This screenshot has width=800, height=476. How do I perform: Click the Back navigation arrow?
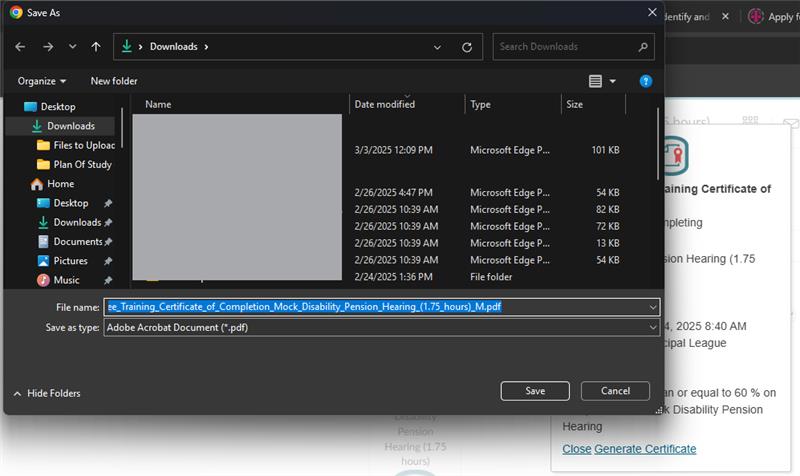(x=21, y=47)
